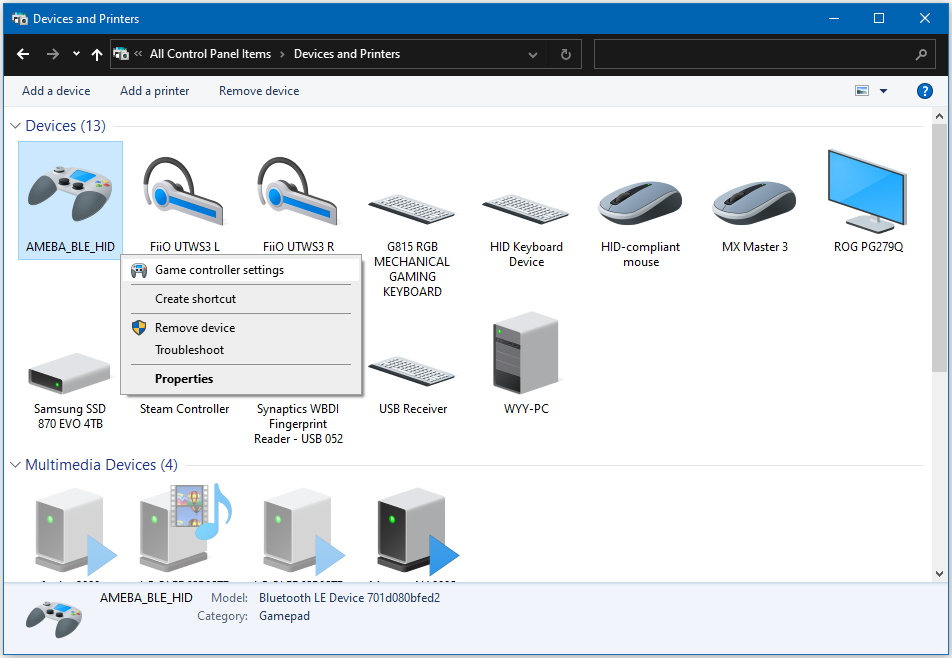Click the G815 RGB Mechanical Gaming Keyboard icon

(412, 208)
